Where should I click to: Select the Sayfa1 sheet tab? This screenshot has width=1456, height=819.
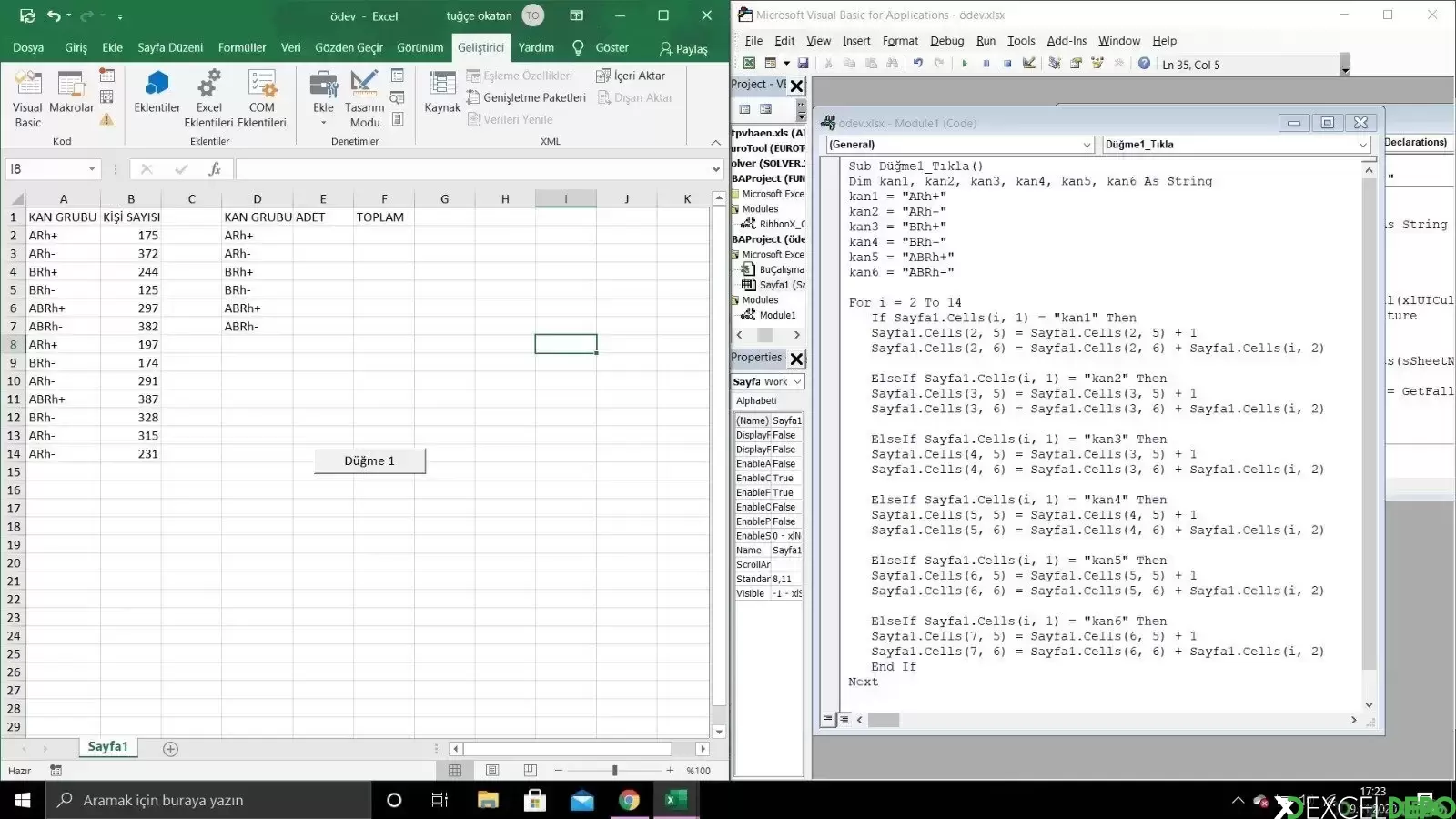107,746
